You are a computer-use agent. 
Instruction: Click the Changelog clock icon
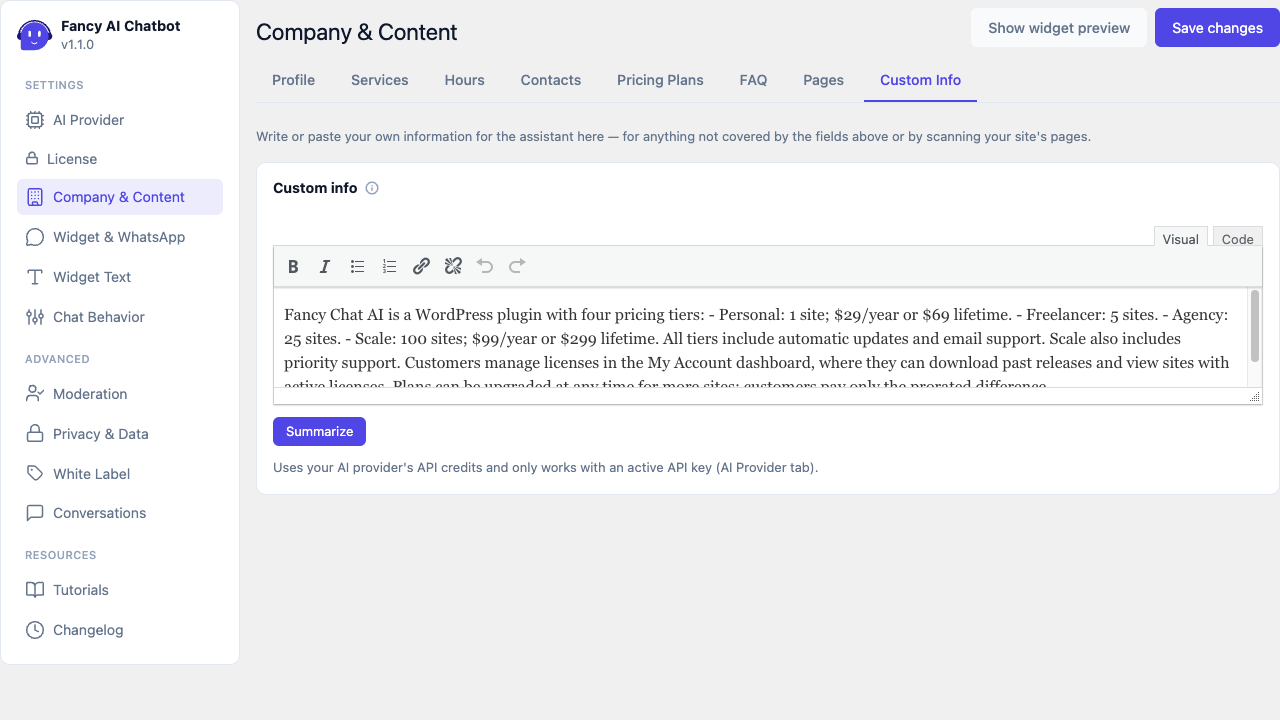click(x=35, y=630)
